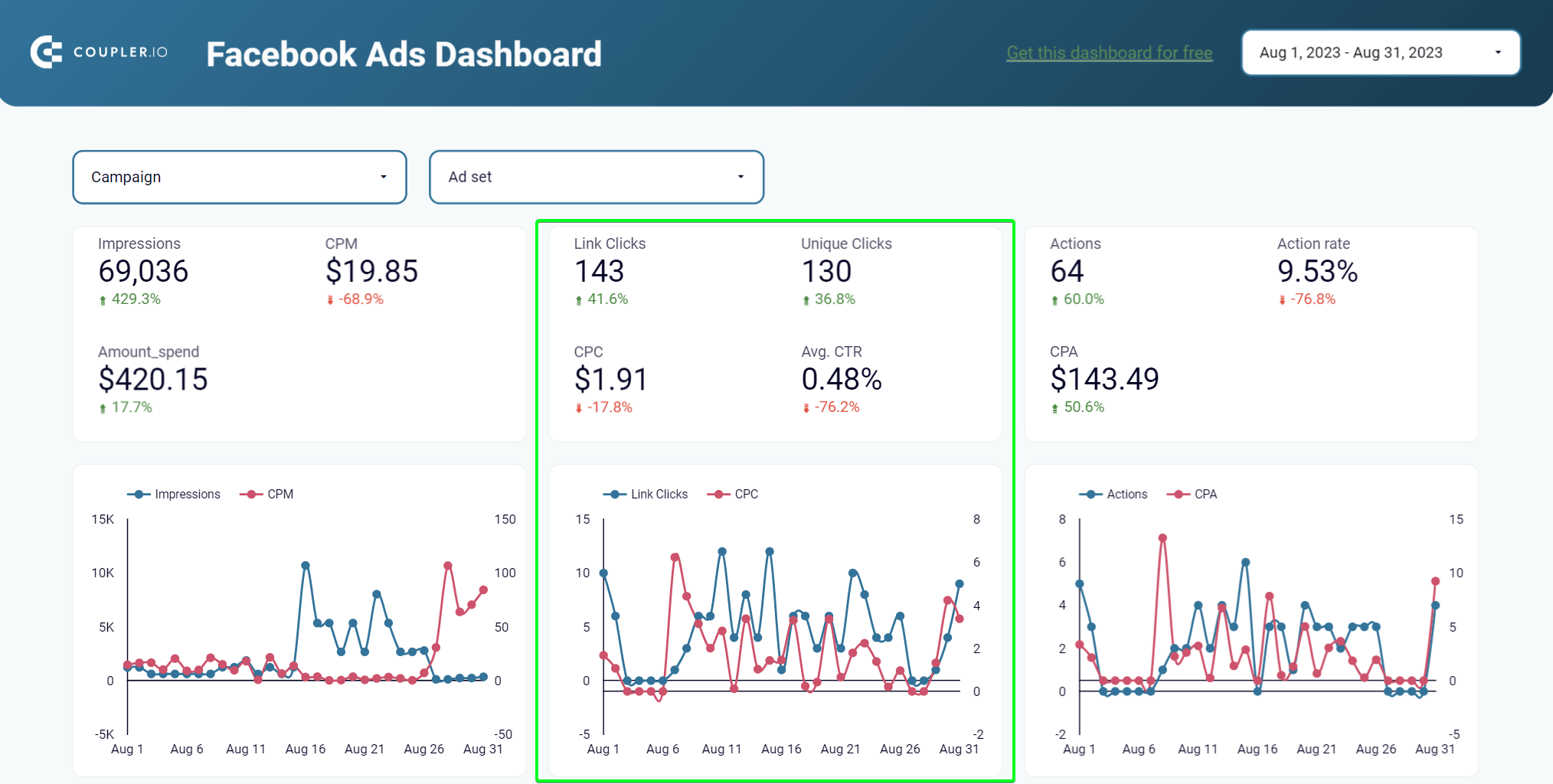Viewport: 1553px width, 784px height.
Task: Click the Impressions peak point near Aug 16
Action: pyautogui.click(x=306, y=566)
